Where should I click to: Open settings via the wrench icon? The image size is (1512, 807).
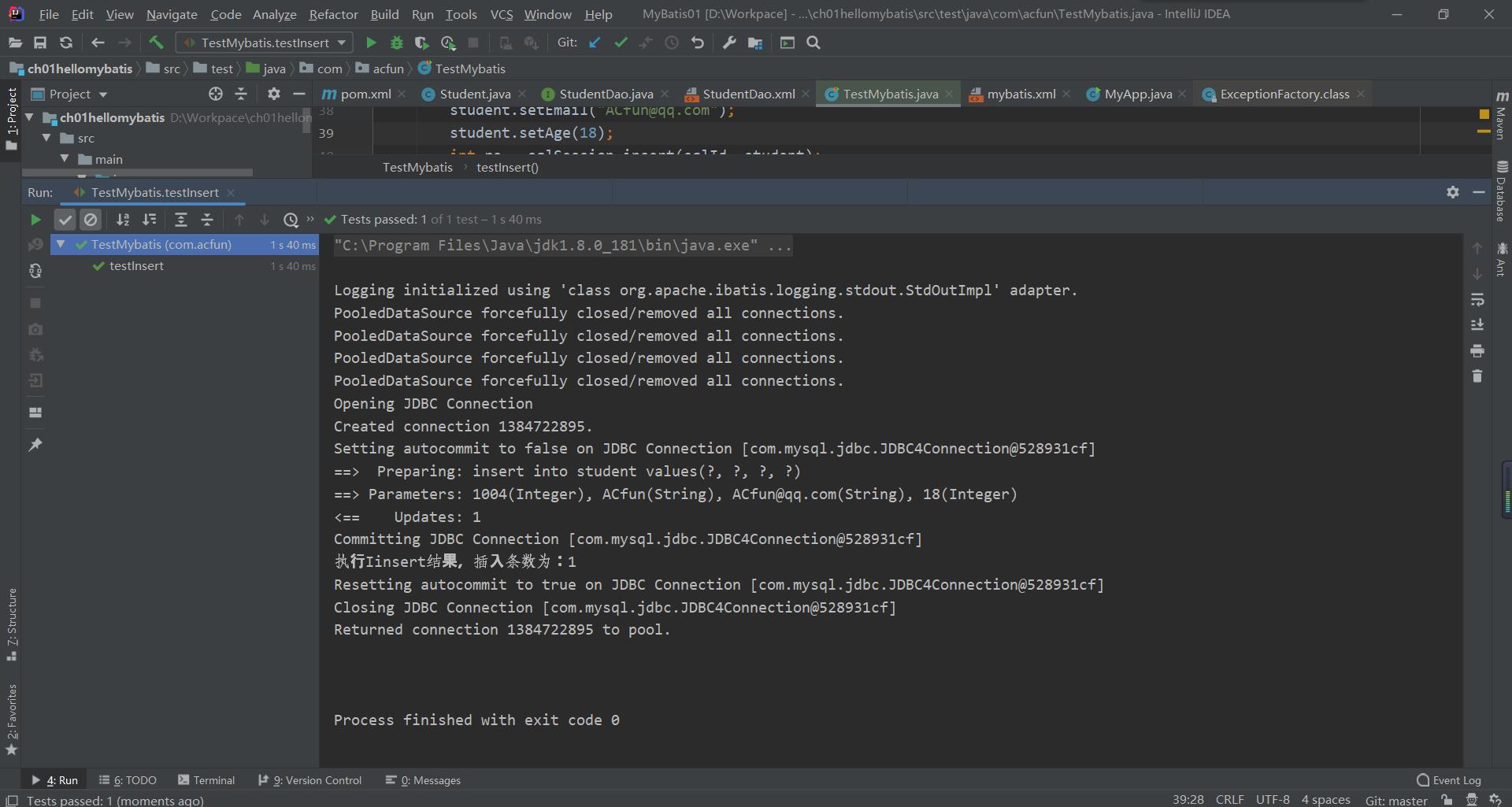729,43
